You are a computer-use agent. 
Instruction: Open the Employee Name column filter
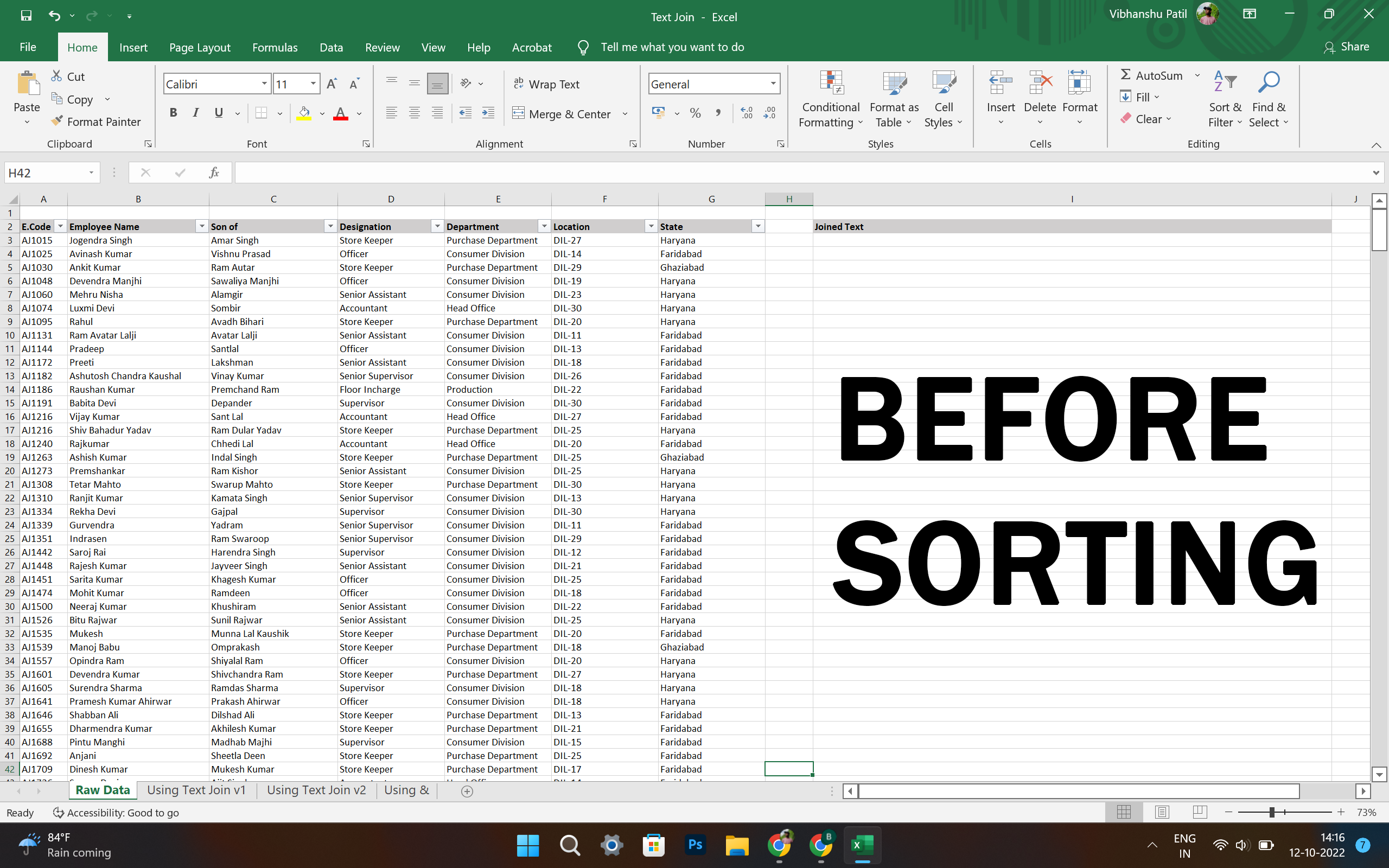pyautogui.click(x=202, y=226)
